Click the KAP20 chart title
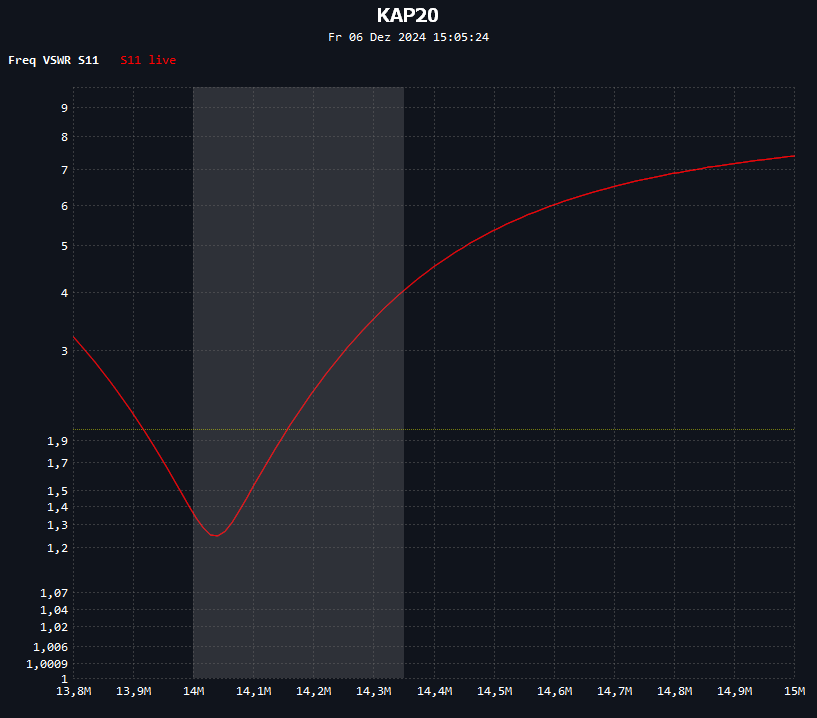The height and width of the screenshot is (718, 817). coord(408,15)
